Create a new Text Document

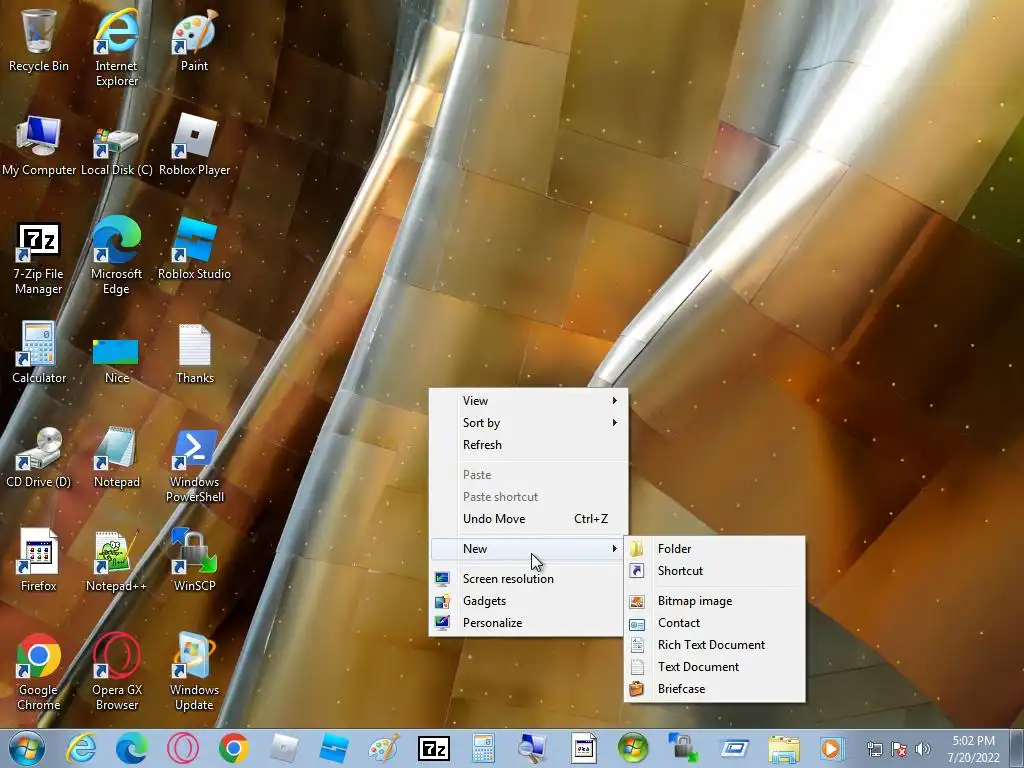(x=714, y=667)
